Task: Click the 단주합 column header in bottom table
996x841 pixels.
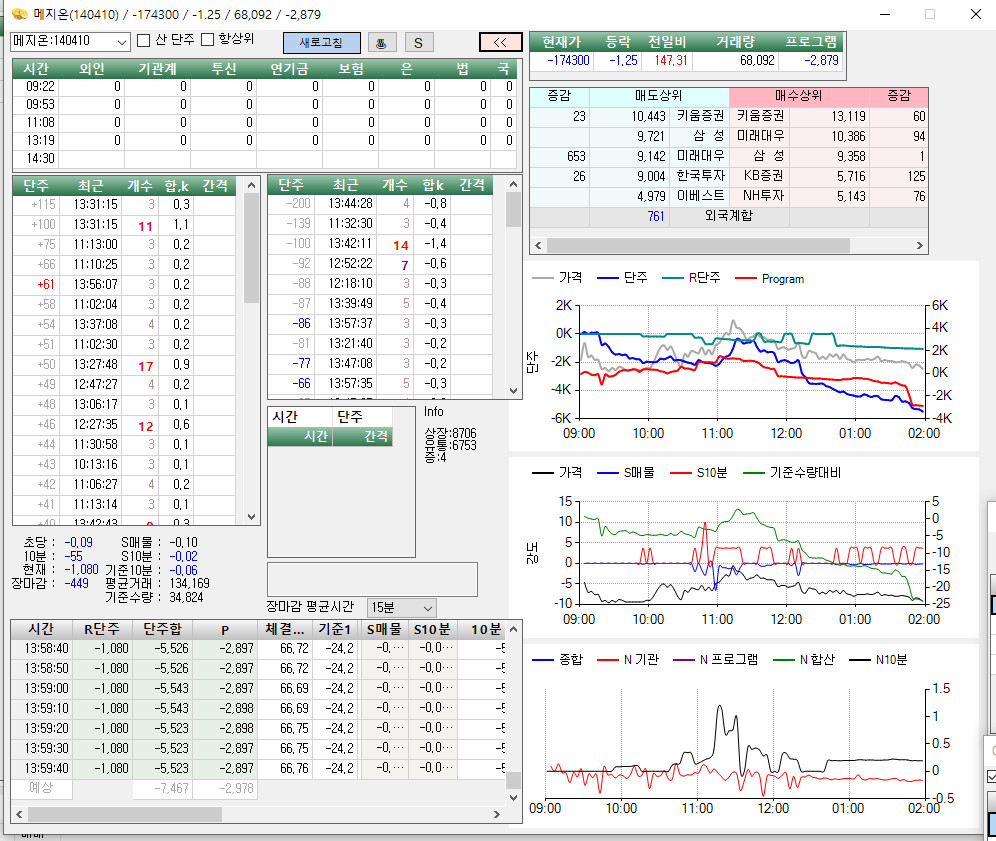Action: point(162,629)
